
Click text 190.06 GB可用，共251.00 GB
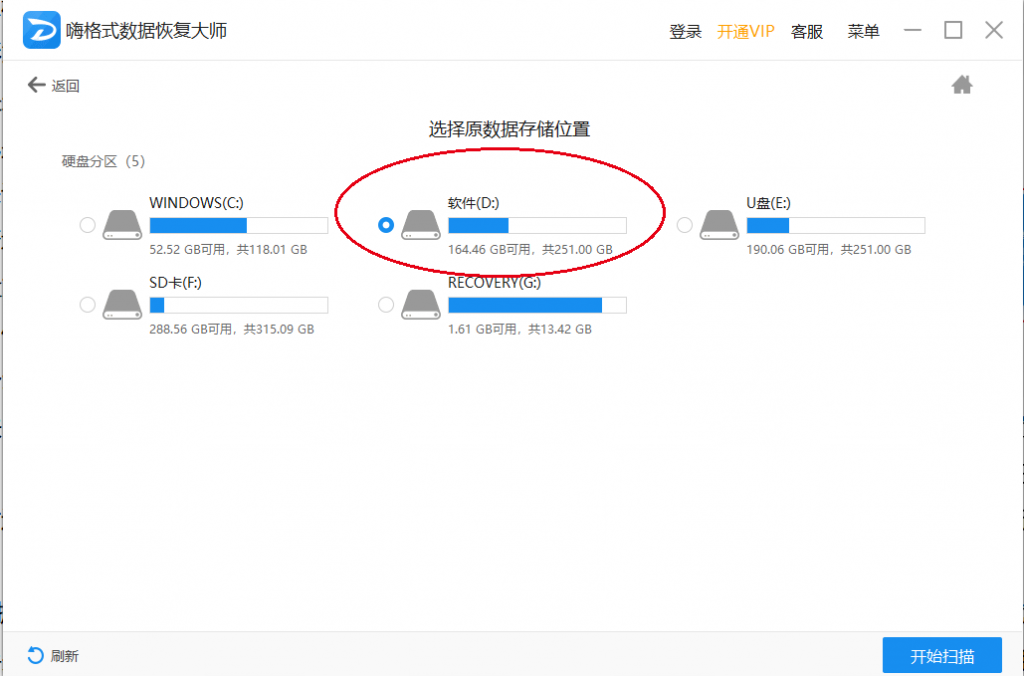829,249
